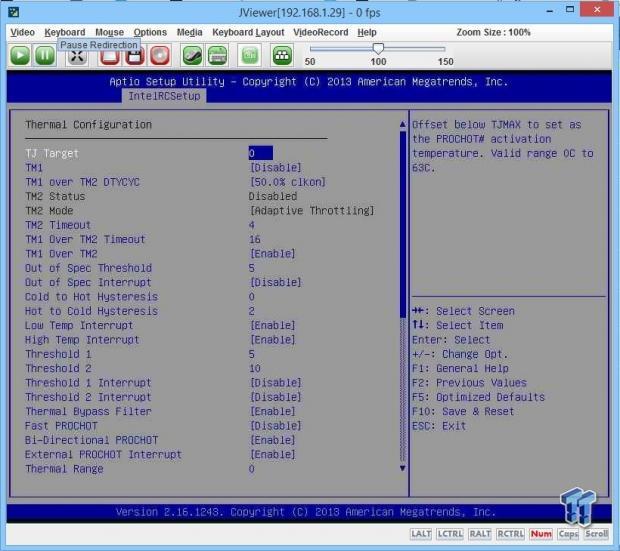620x551 pixels.
Task: Click the TM2 Status Disabled value
Action: [272, 196]
